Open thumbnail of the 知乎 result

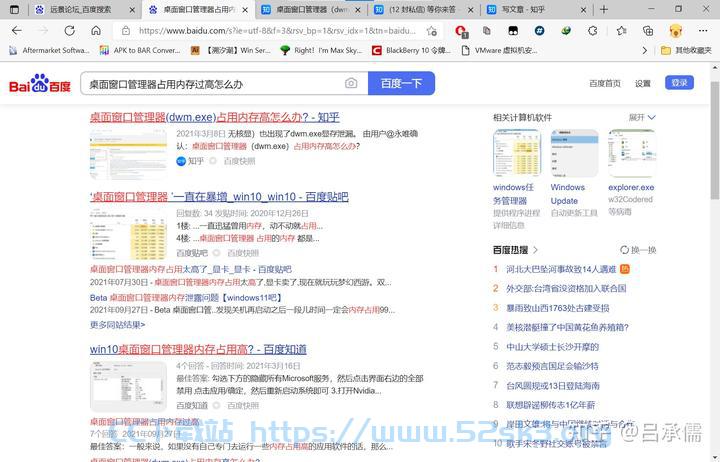tap(128, 154)
